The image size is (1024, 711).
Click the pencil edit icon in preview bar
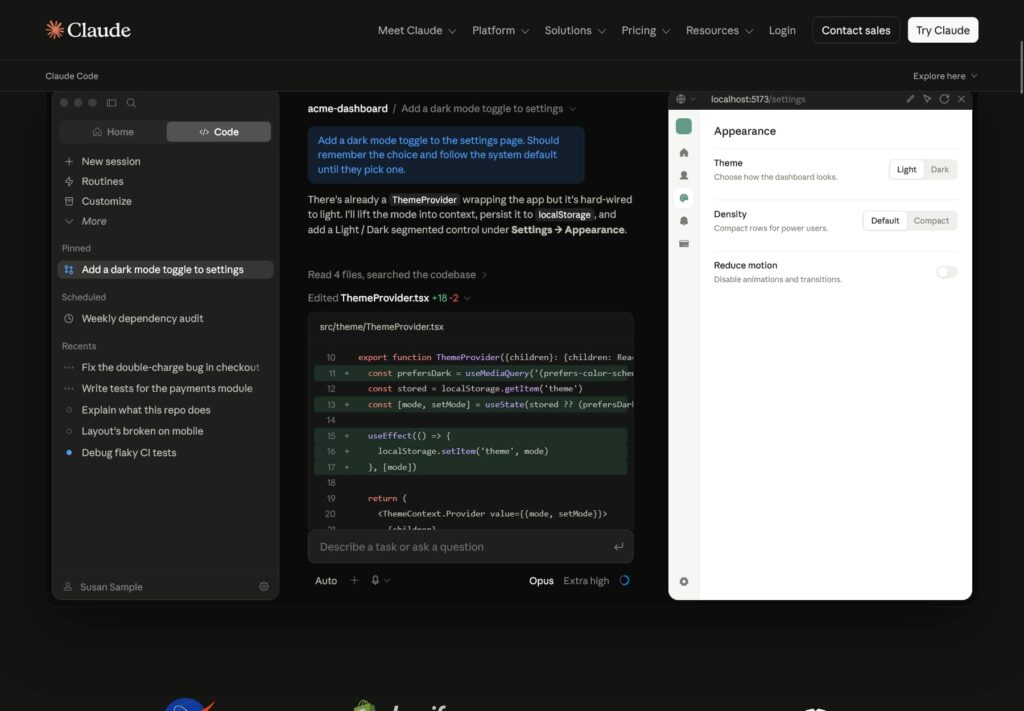(x=910, y=99)
